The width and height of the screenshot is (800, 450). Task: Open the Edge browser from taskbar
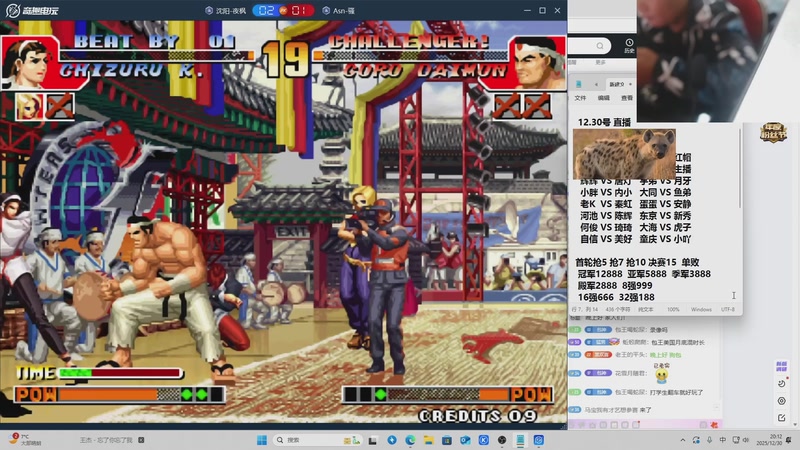click(410, 440)
